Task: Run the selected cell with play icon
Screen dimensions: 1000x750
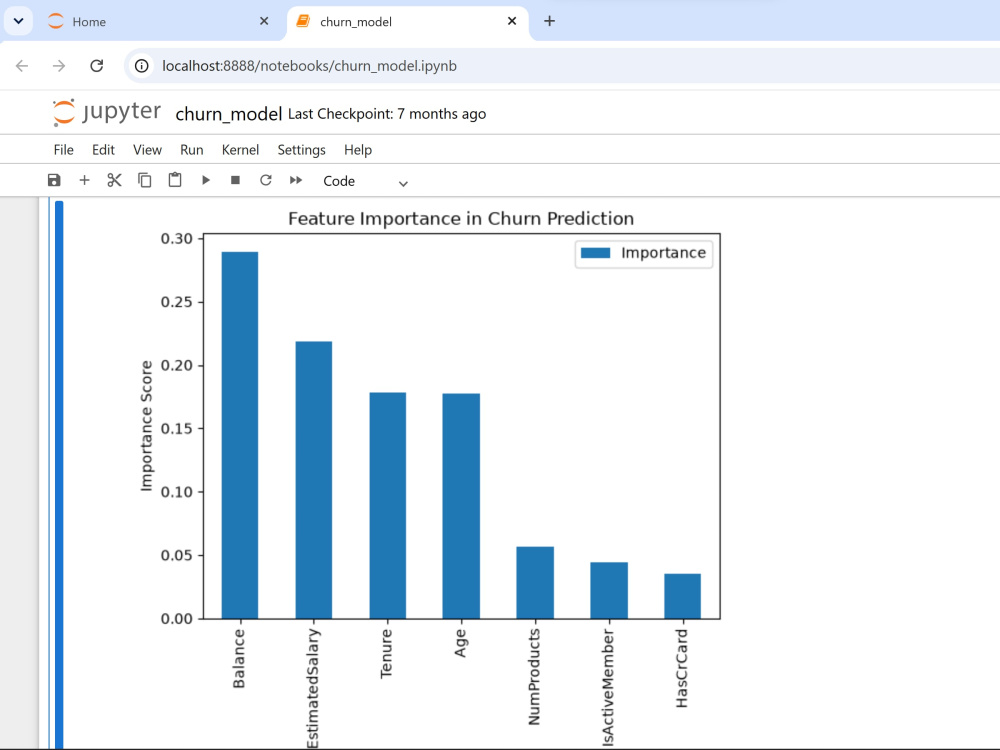Action: [205, 180]
